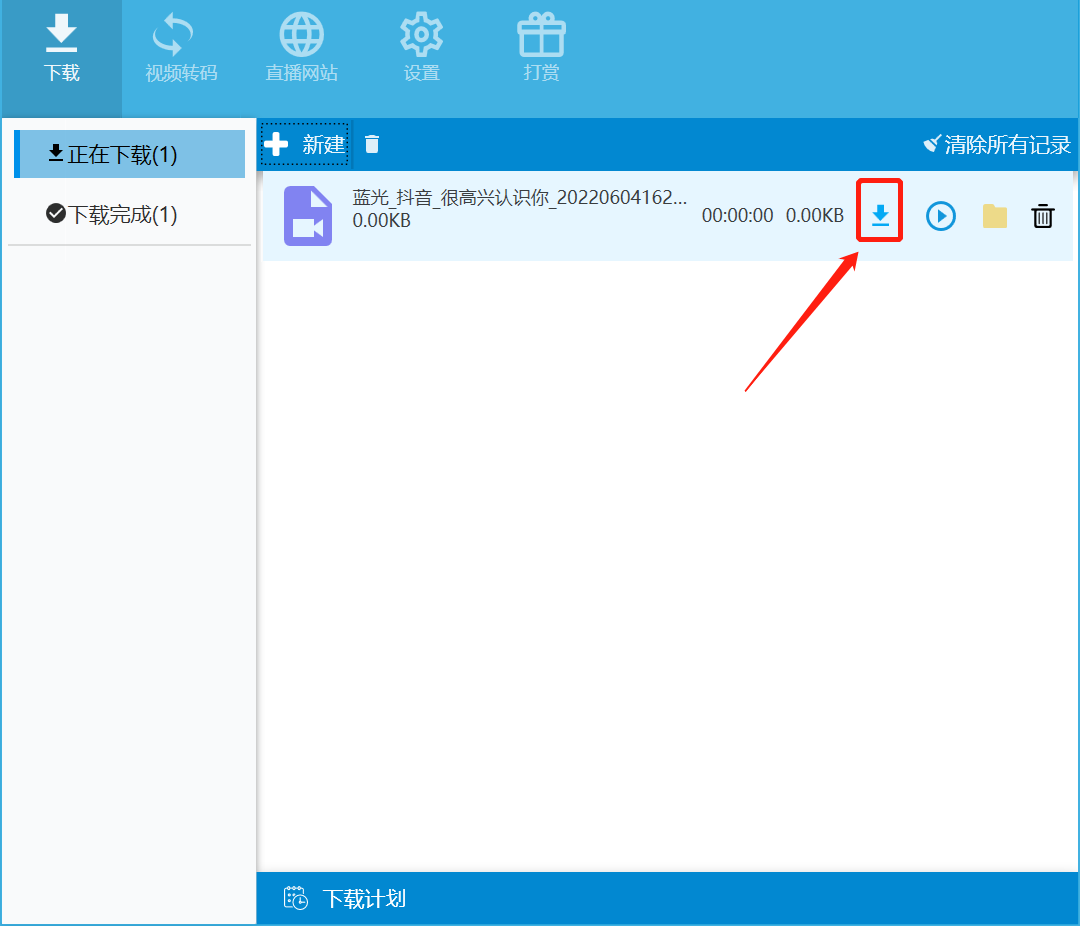The image size is (1080, 926).
Task: Select 正在下载(1) in sidebar
Action: 129,154
